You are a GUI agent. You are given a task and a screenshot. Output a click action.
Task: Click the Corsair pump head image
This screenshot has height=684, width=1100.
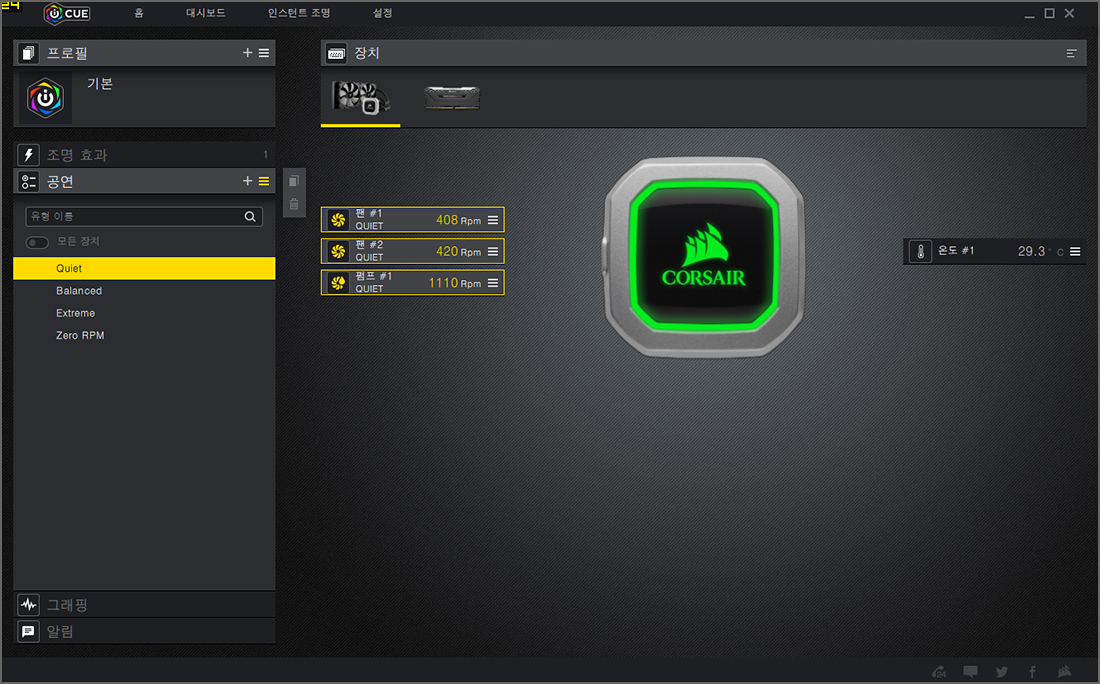click(x=704, y=257)
